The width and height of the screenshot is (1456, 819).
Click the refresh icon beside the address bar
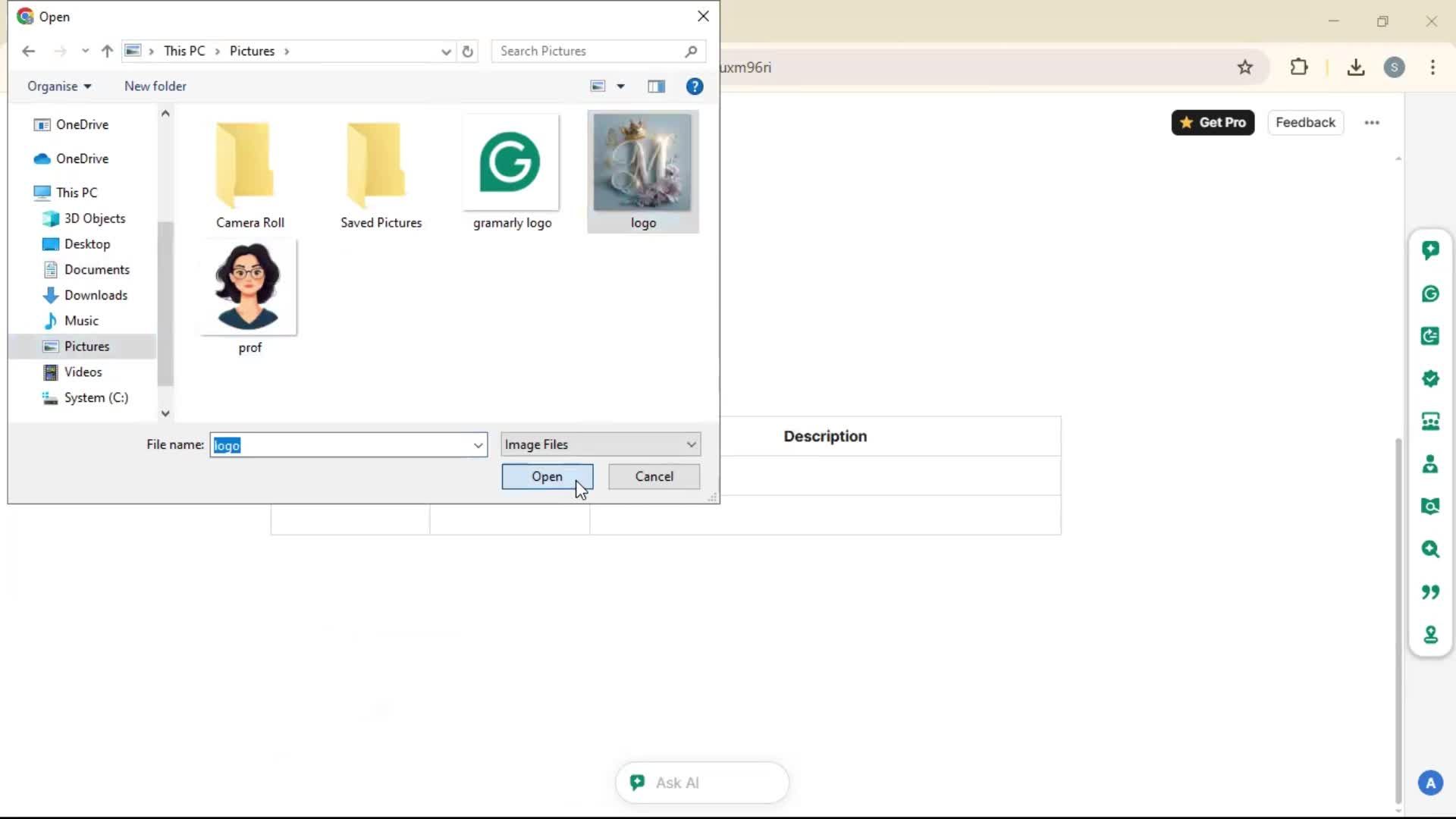coord(468,52)
